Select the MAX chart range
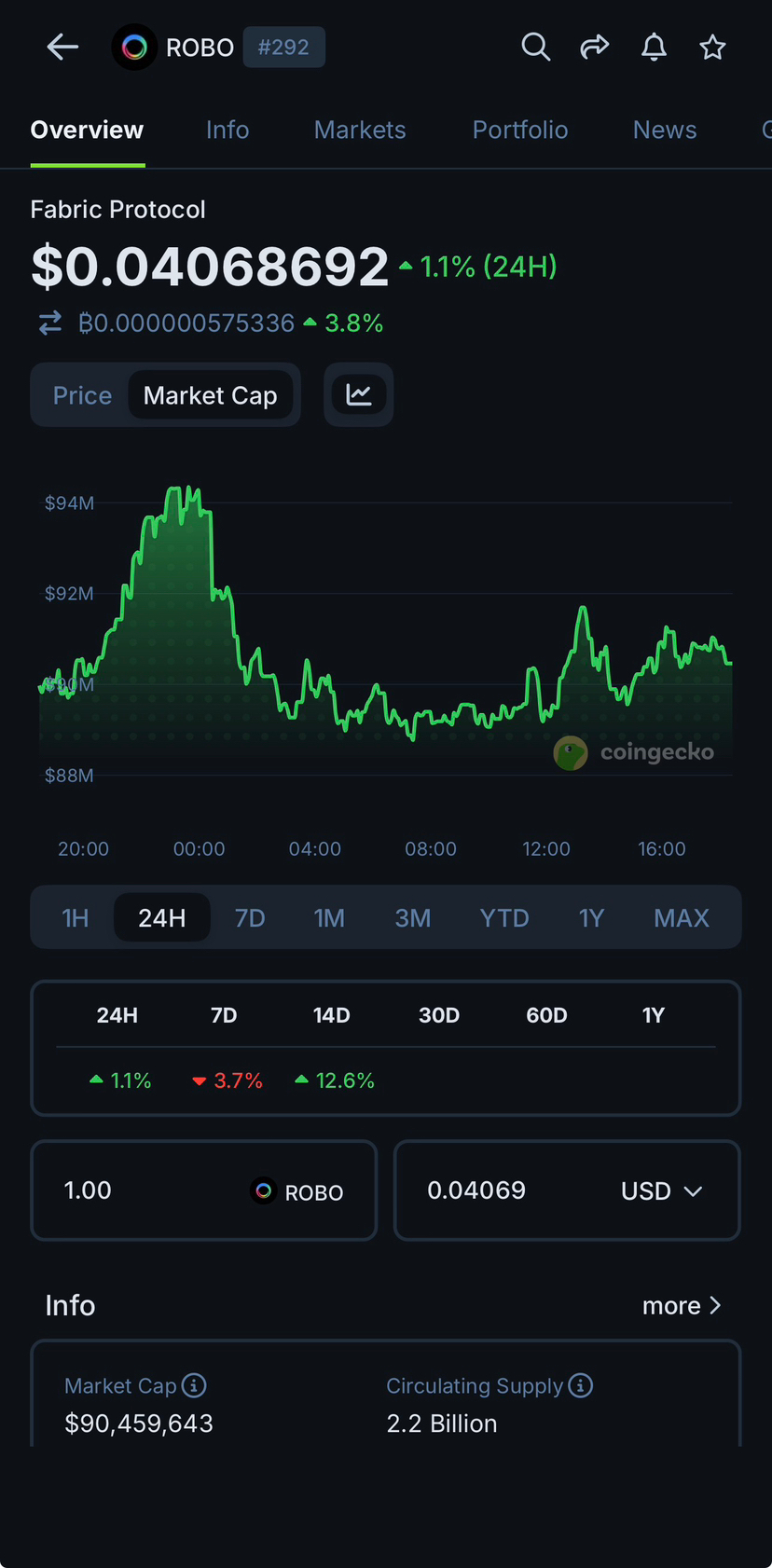Screen dimensions: 772x1568 click(x=682, y=918)
